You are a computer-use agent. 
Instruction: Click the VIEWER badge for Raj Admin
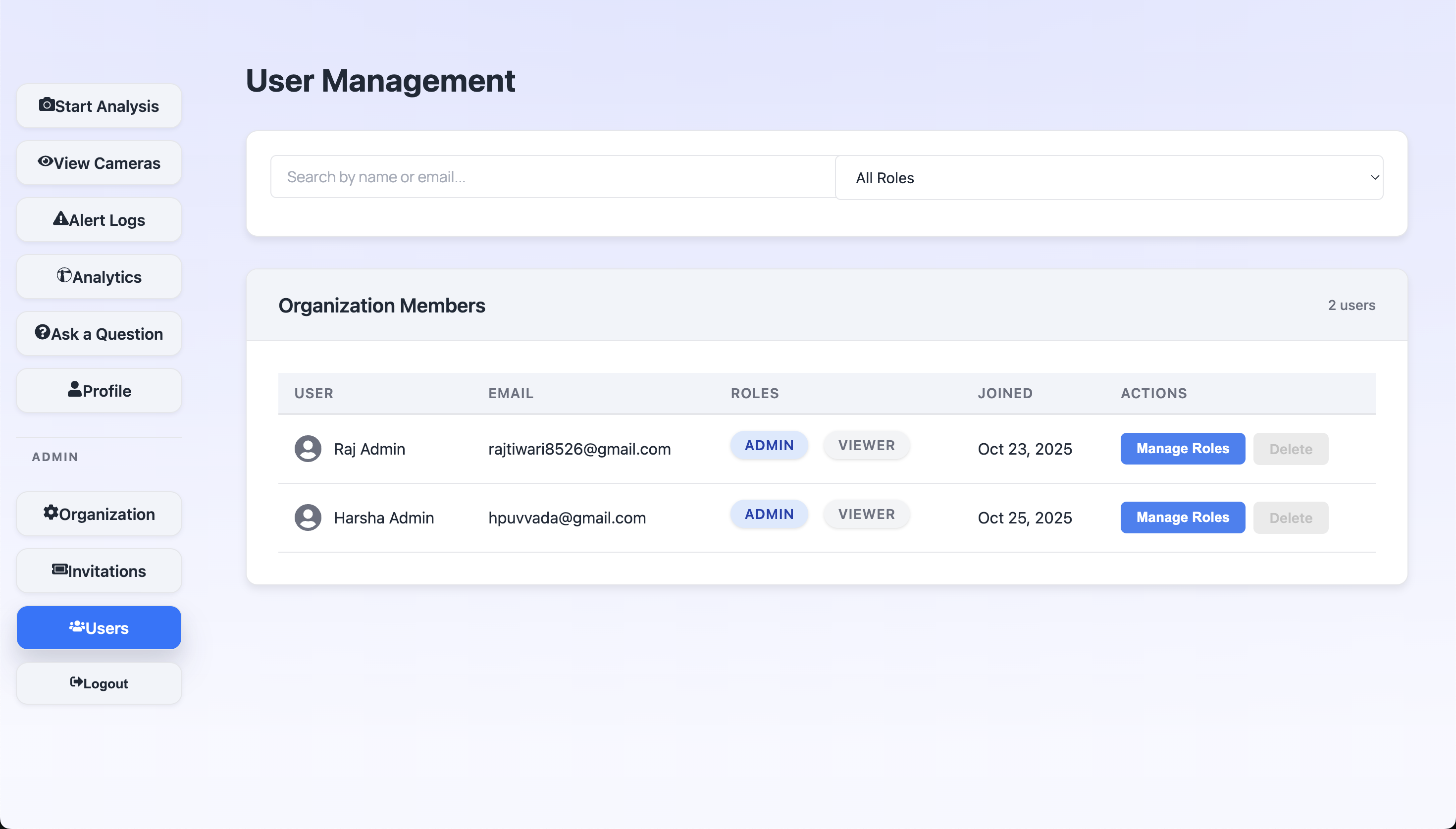pos(866,445)
